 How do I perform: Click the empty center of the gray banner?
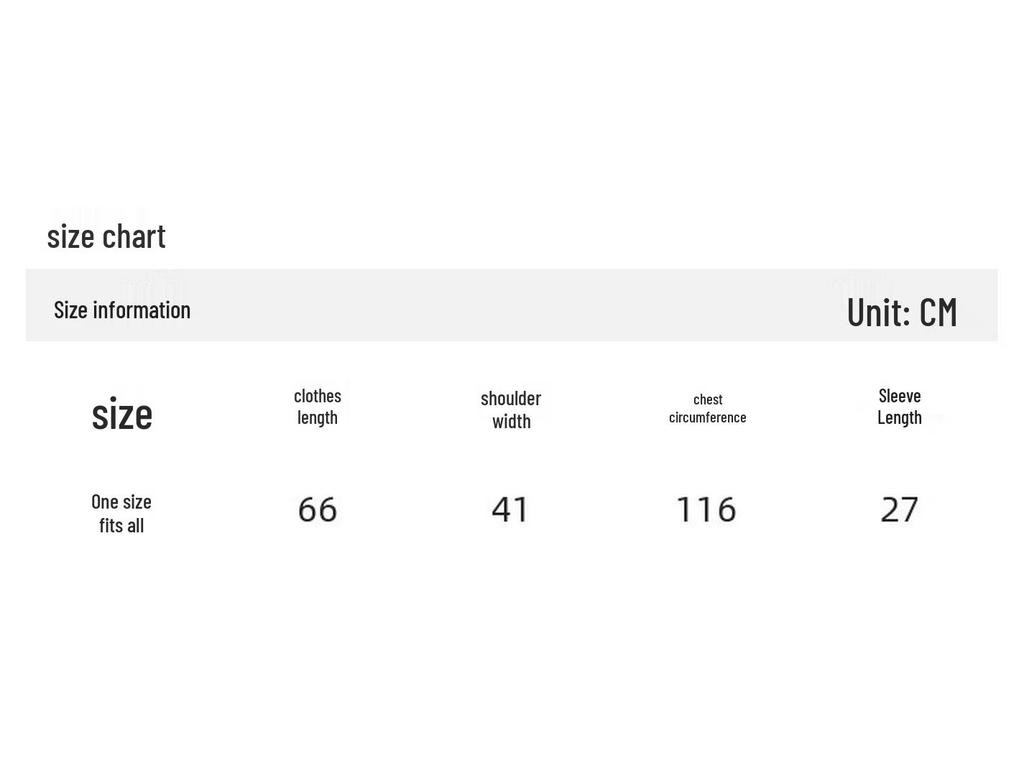512,306
